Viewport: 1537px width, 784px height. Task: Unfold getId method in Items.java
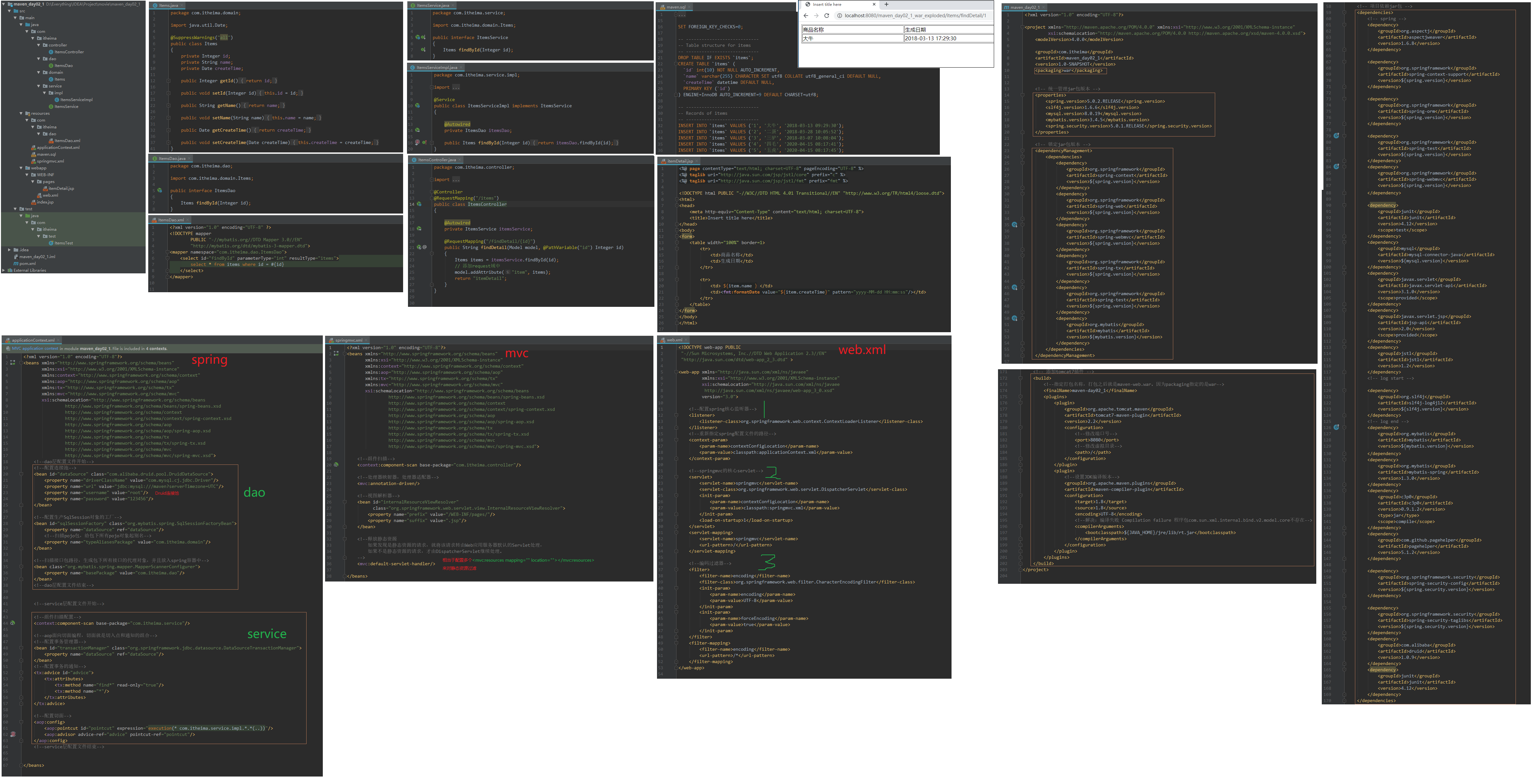pos(168,81)
